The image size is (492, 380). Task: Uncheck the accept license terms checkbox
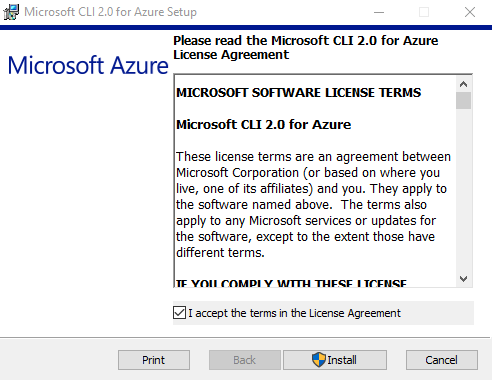tap(179, 313)
